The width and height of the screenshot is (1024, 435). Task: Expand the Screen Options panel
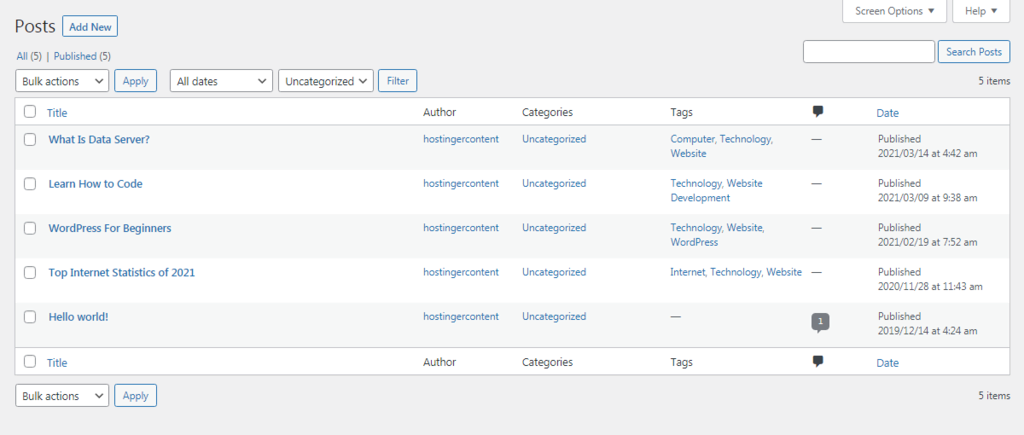point(894,11)
